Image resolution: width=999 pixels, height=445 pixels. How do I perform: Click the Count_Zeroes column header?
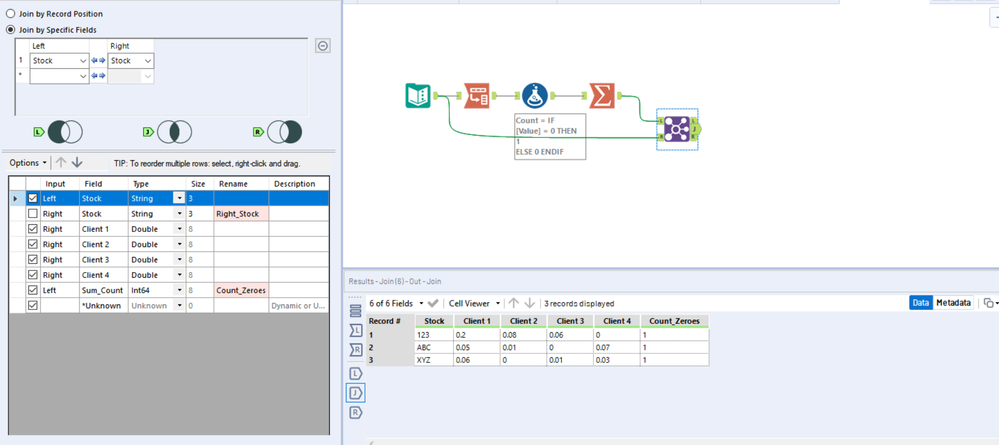[675, 321]
